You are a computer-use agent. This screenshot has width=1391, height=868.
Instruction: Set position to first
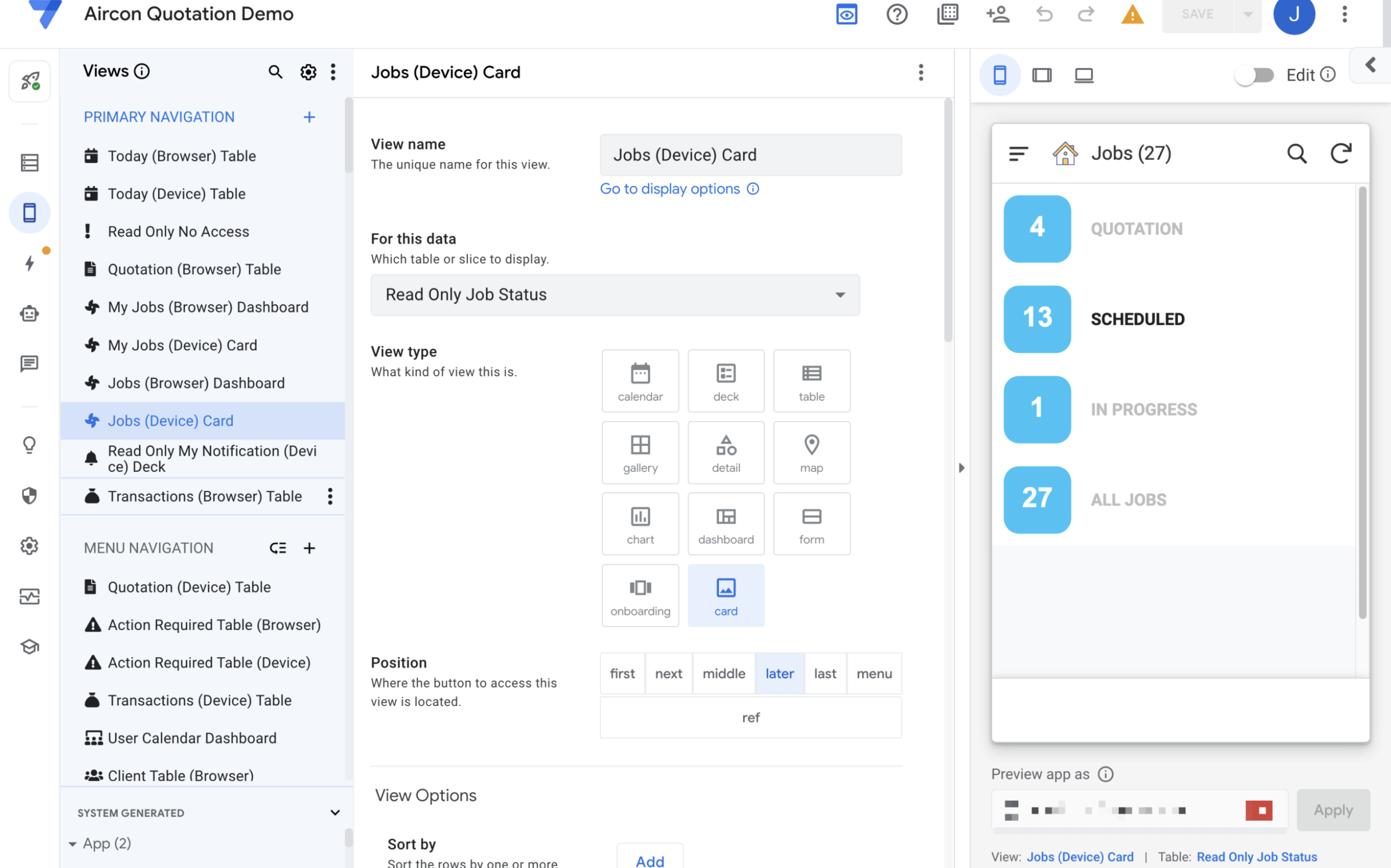(x=622, y=673)
